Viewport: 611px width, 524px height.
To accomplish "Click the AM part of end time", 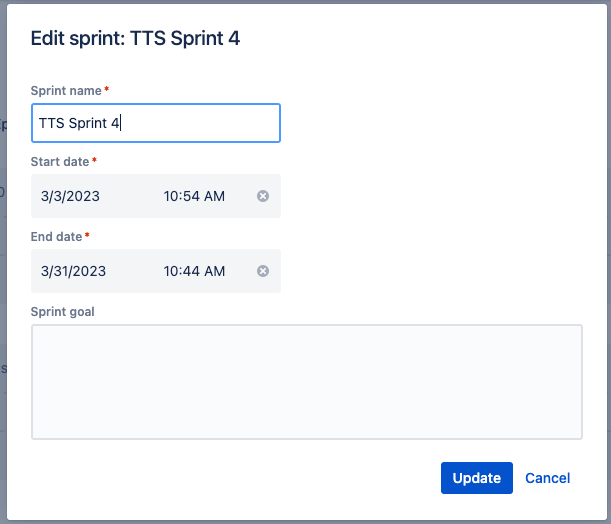I will (x=214, y=271).
